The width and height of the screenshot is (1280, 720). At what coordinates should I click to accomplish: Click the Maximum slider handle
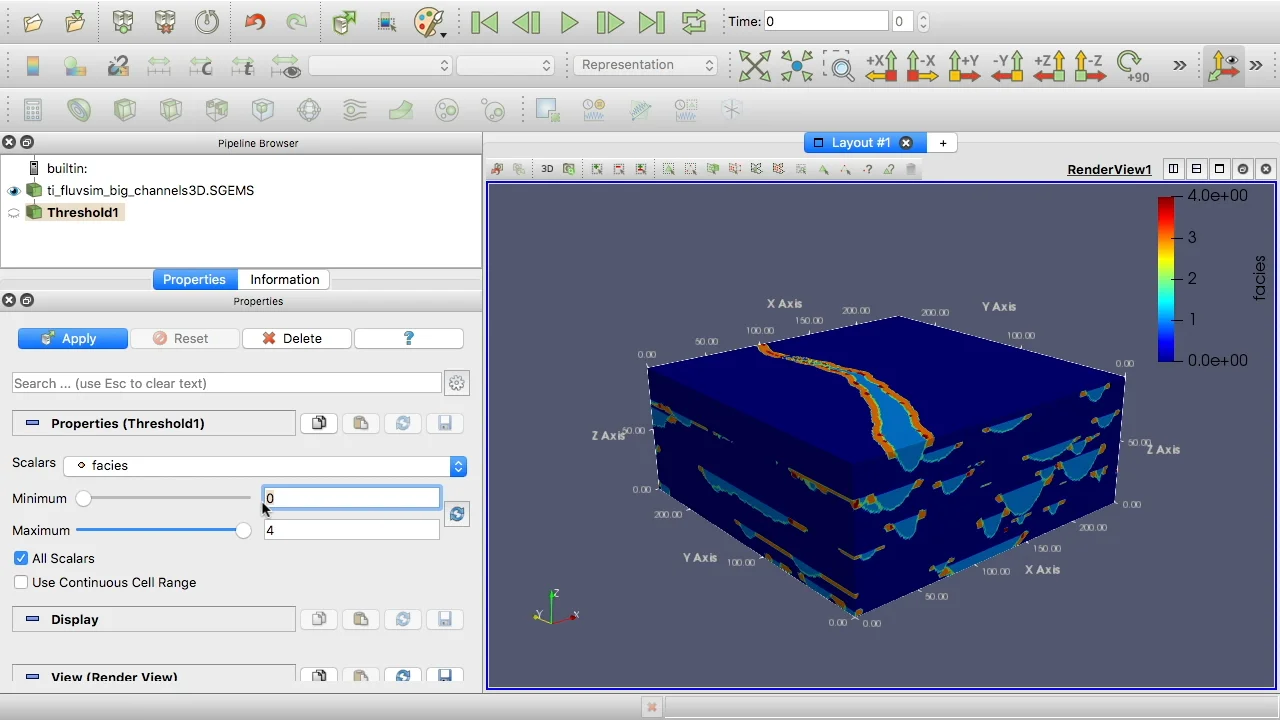click(x=243, y=531)
